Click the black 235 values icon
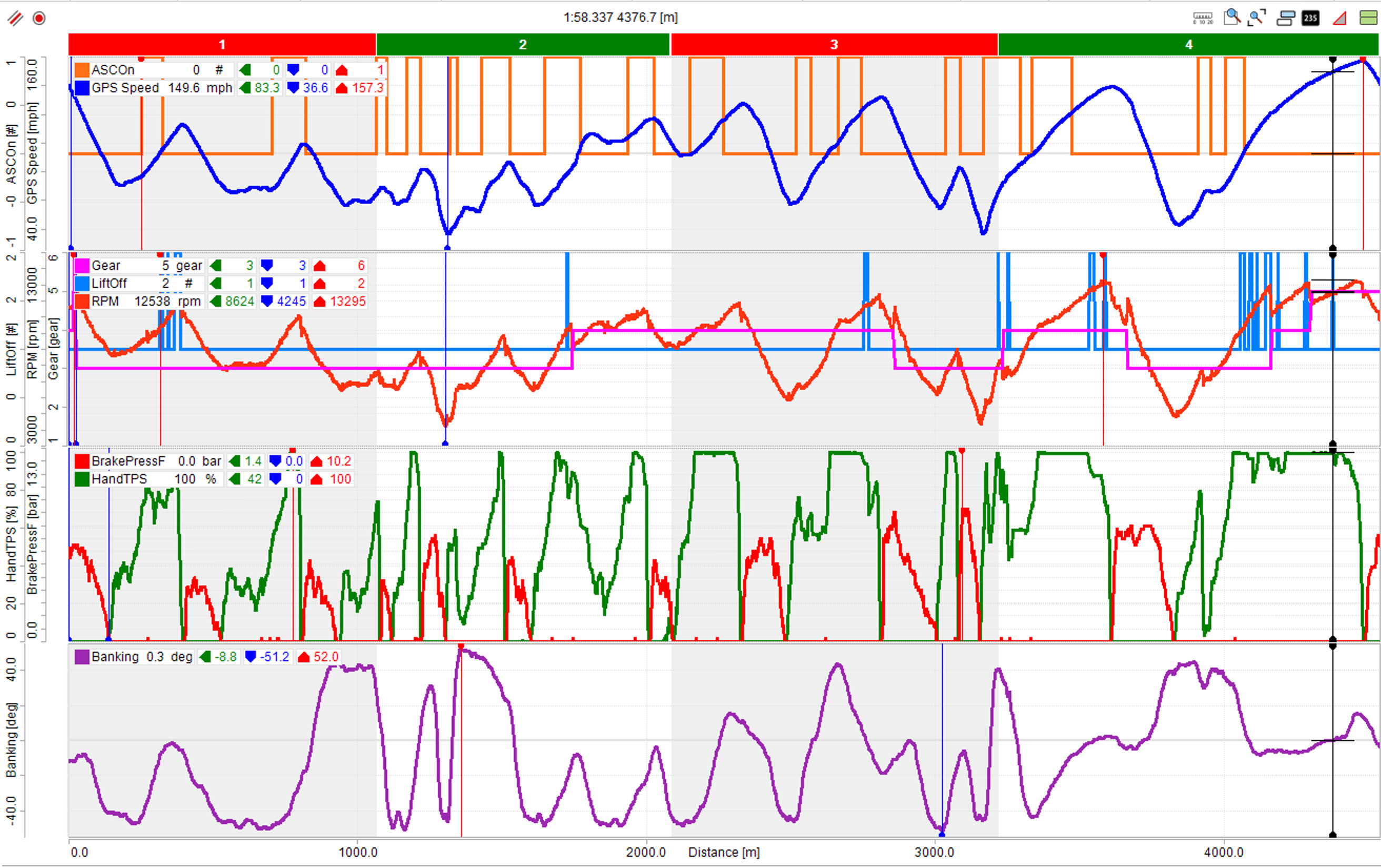Screen dimensions: 1381x868 [1310, 18]
